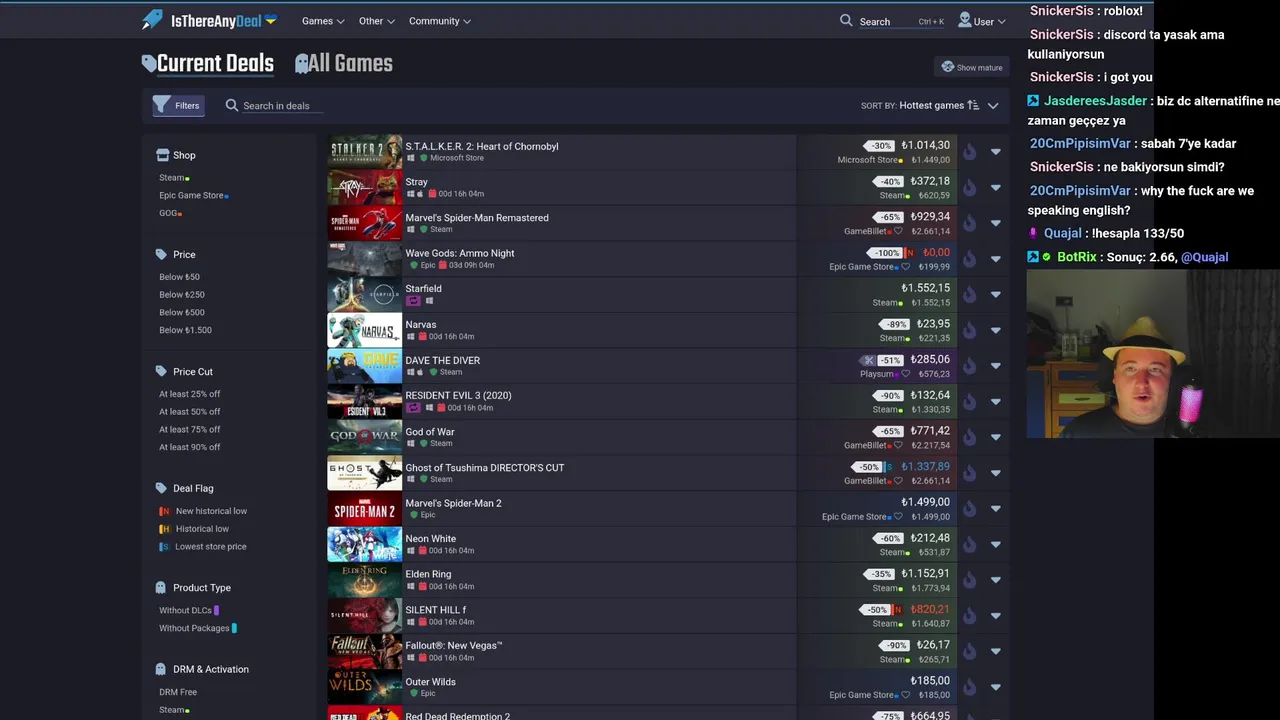Click the ghost icon beside All Games
The image size is (1280, 720).
coord(302,64)
